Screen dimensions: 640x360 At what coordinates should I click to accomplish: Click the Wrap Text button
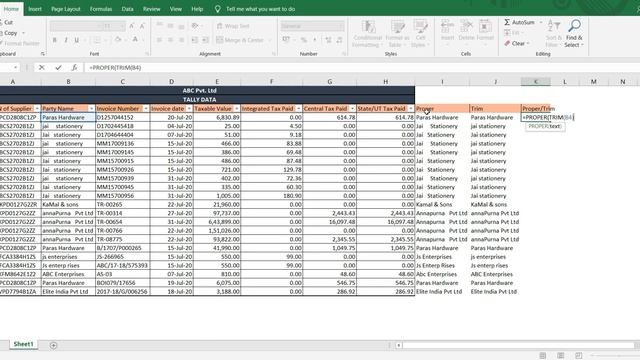click(x=233, y=26)
